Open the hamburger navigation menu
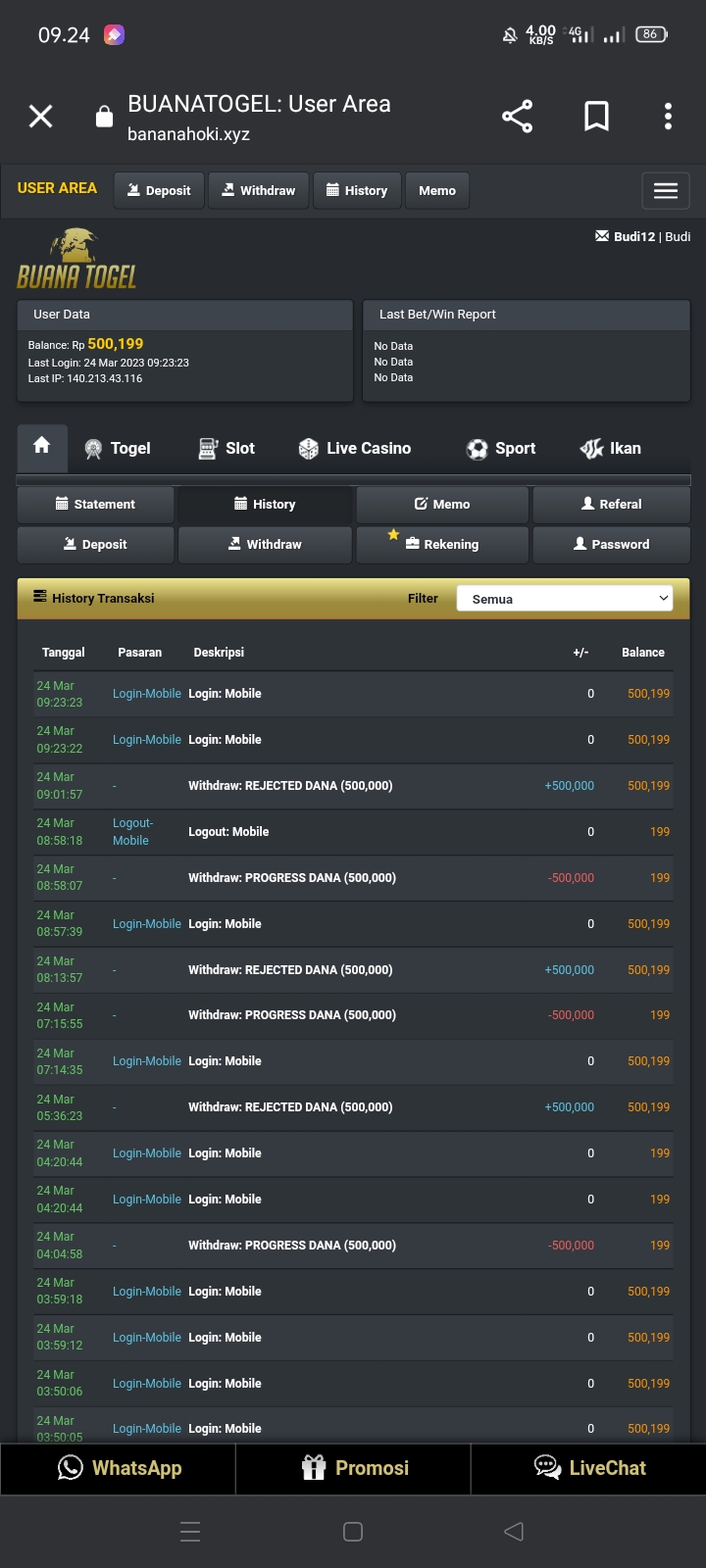The height and width of the screenshot is (1568, 706). 666,191
